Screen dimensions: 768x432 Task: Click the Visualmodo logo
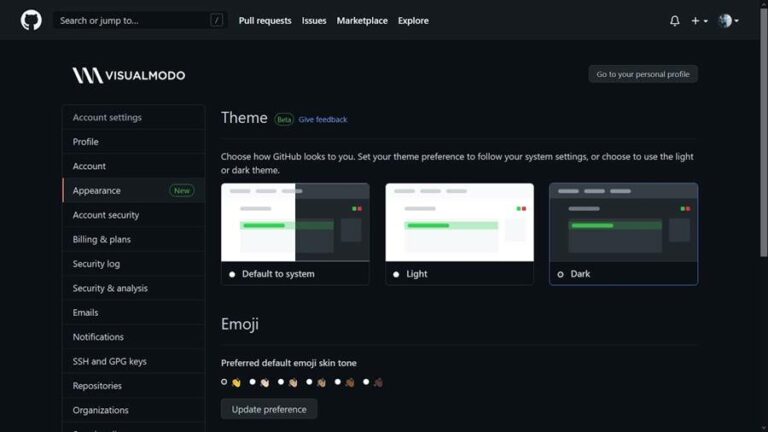(129, 75)
